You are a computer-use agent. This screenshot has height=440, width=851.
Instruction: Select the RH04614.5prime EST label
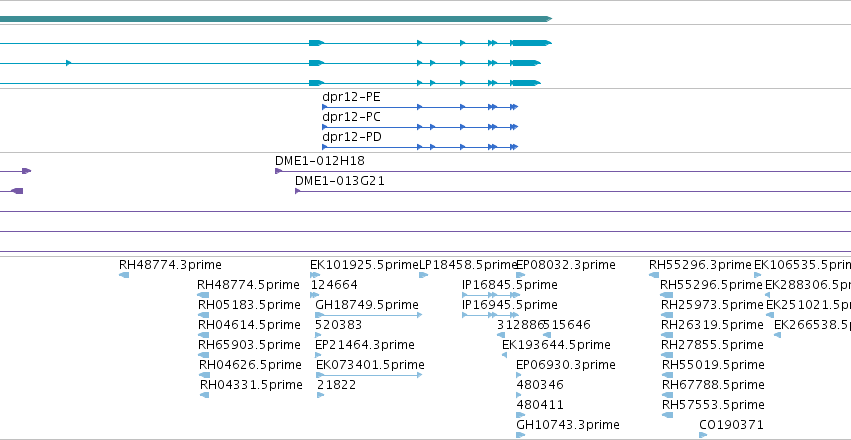[249, 325]
